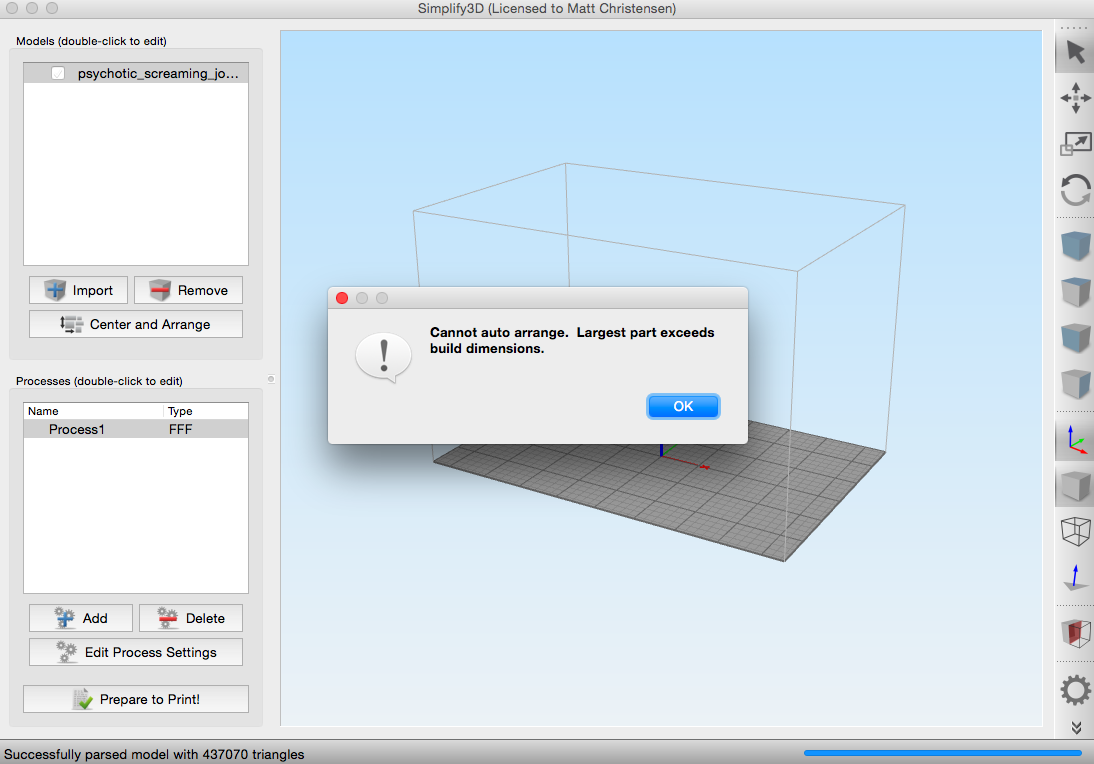Activate the four-arrow translate models tool
The width and height of the screenshot is (1094, 764).
click(1075, 98)
